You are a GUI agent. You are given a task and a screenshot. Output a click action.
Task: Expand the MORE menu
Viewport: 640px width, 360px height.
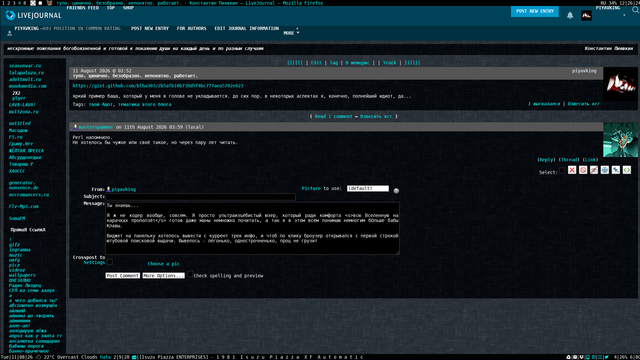click(x=291, y=33)
